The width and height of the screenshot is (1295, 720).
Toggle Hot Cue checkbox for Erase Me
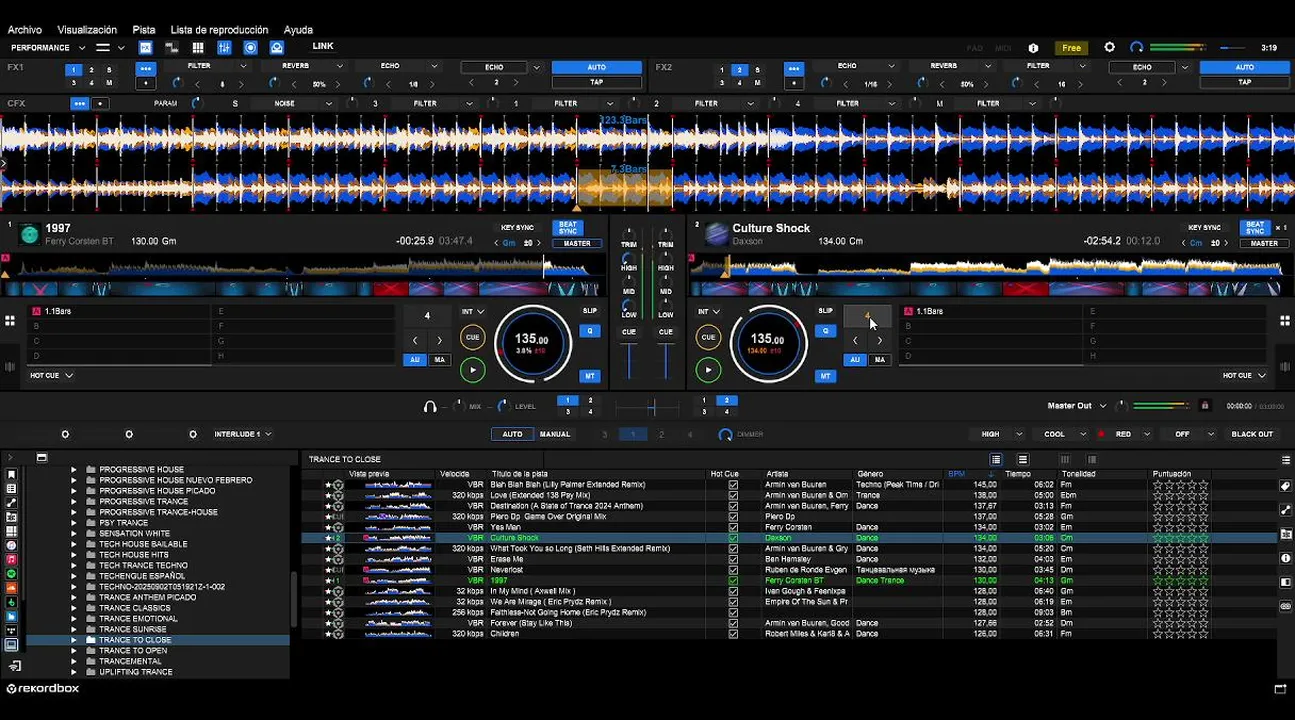tap(733, 559)
